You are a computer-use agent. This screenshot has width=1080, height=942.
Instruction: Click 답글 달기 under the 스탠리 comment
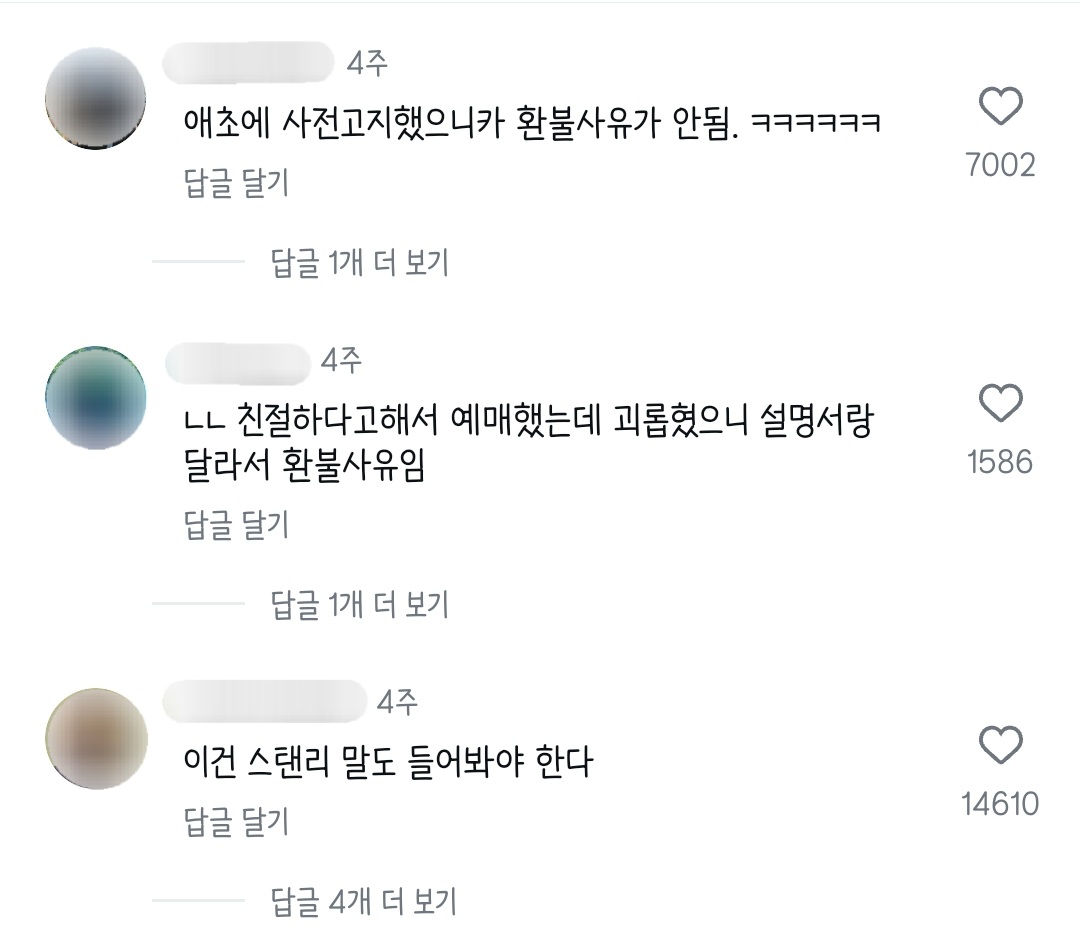236,822
